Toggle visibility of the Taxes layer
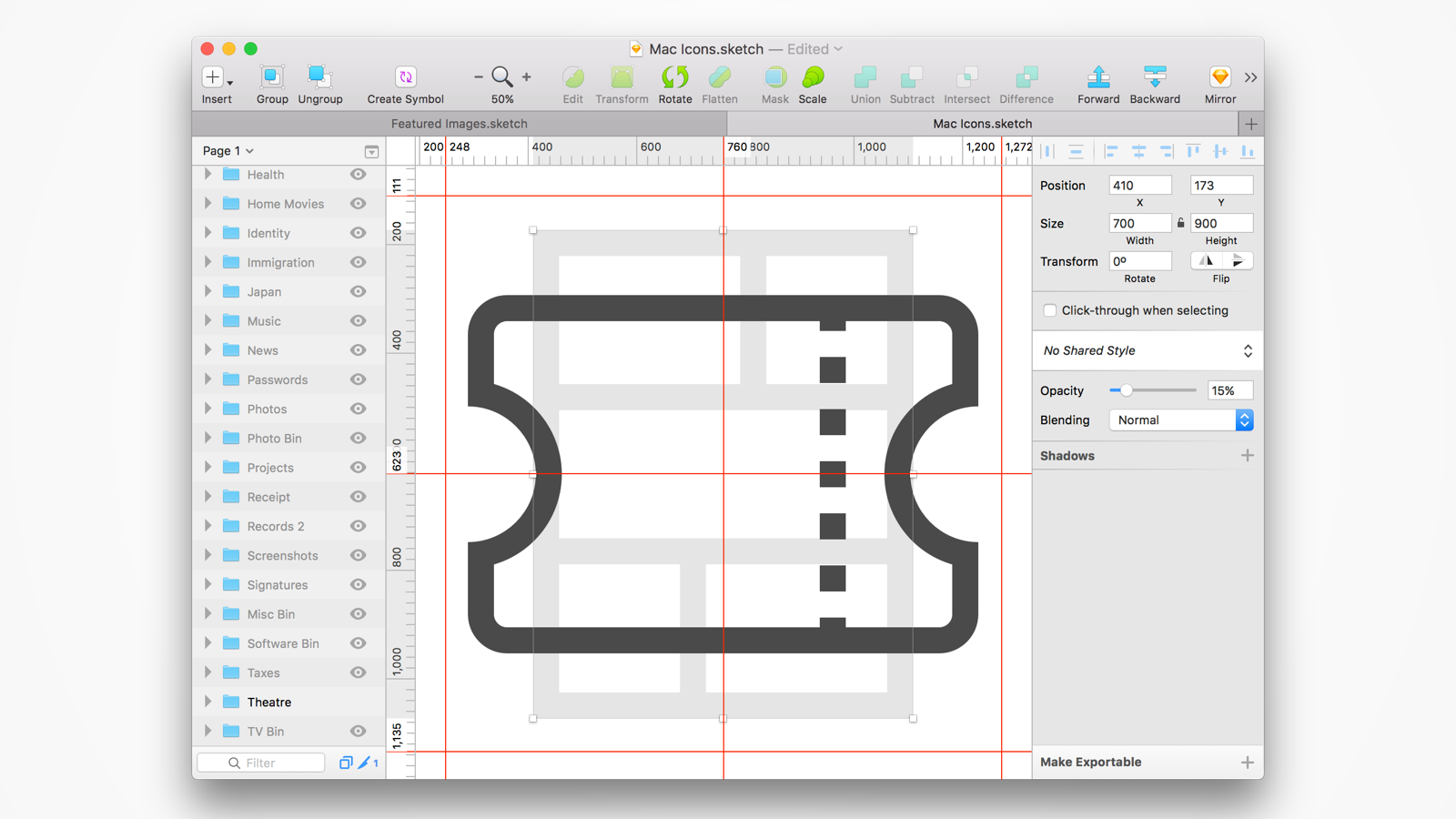The width and height of the screenshot is (1456, 819). [x=359, y=672]
